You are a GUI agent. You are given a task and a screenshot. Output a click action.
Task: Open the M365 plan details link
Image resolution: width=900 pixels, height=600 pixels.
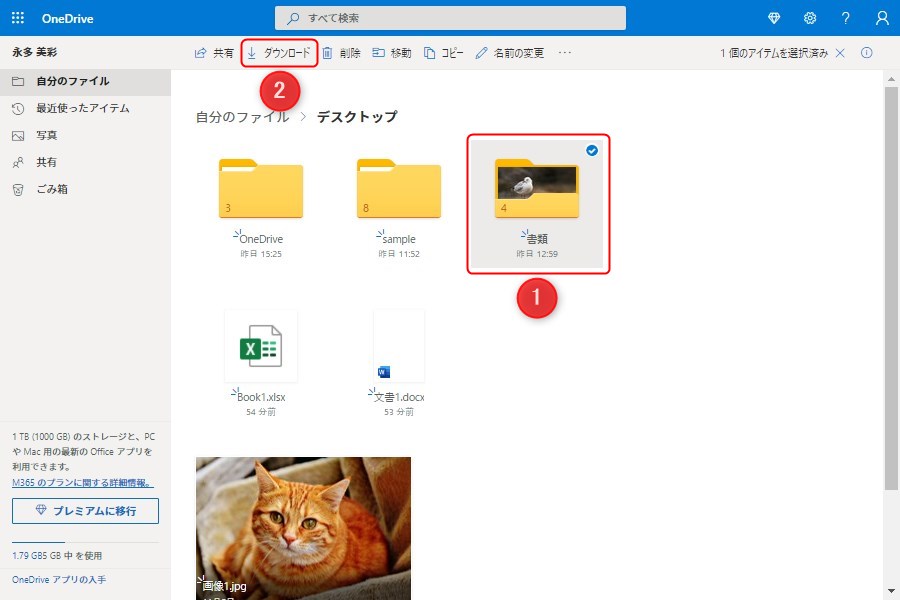coord(82,483)
